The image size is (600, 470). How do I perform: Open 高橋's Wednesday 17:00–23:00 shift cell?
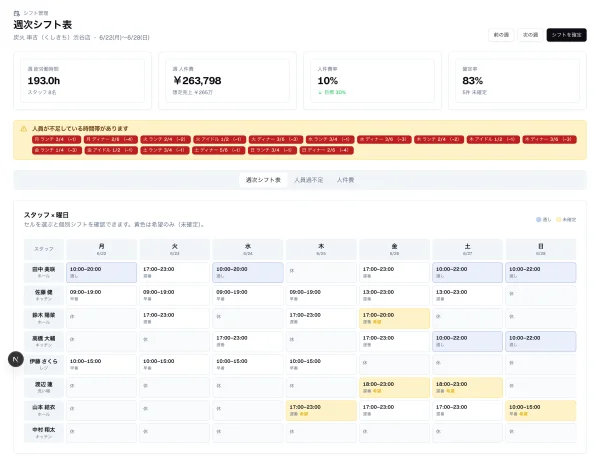point(248,341)
